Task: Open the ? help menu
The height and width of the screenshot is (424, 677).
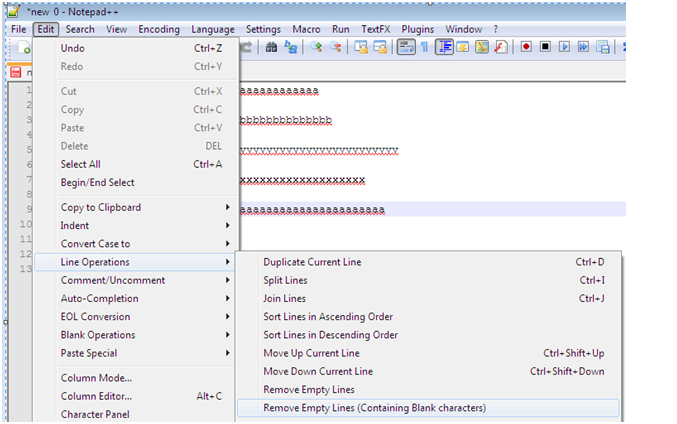Action: pyautogui.click(x=496, y=29)
